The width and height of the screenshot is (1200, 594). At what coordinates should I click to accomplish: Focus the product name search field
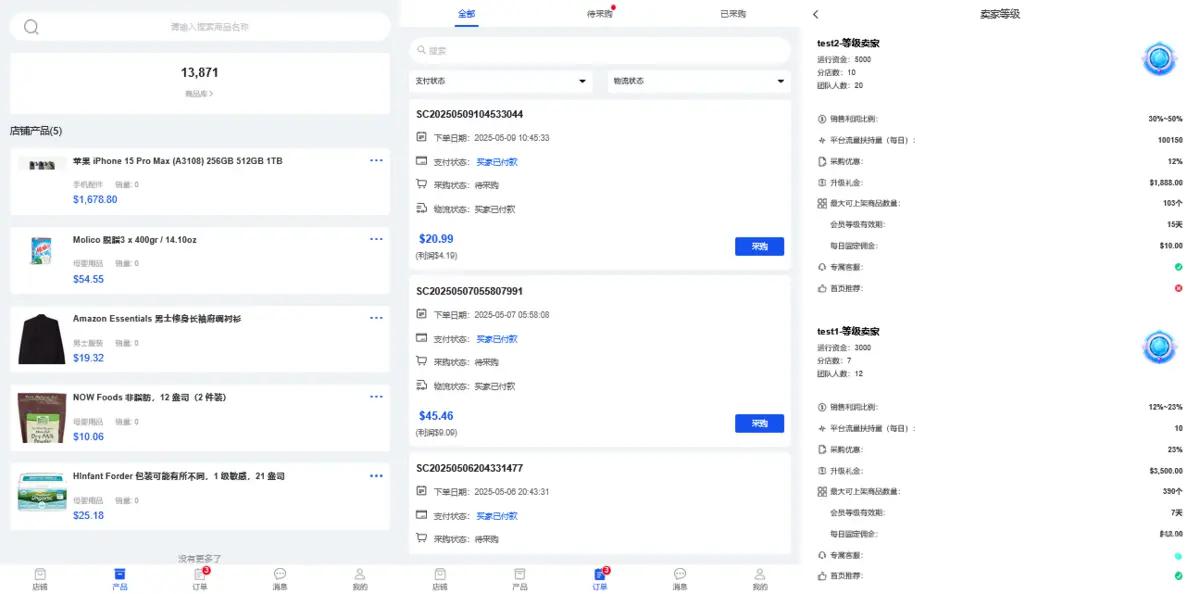click(200, 27)
